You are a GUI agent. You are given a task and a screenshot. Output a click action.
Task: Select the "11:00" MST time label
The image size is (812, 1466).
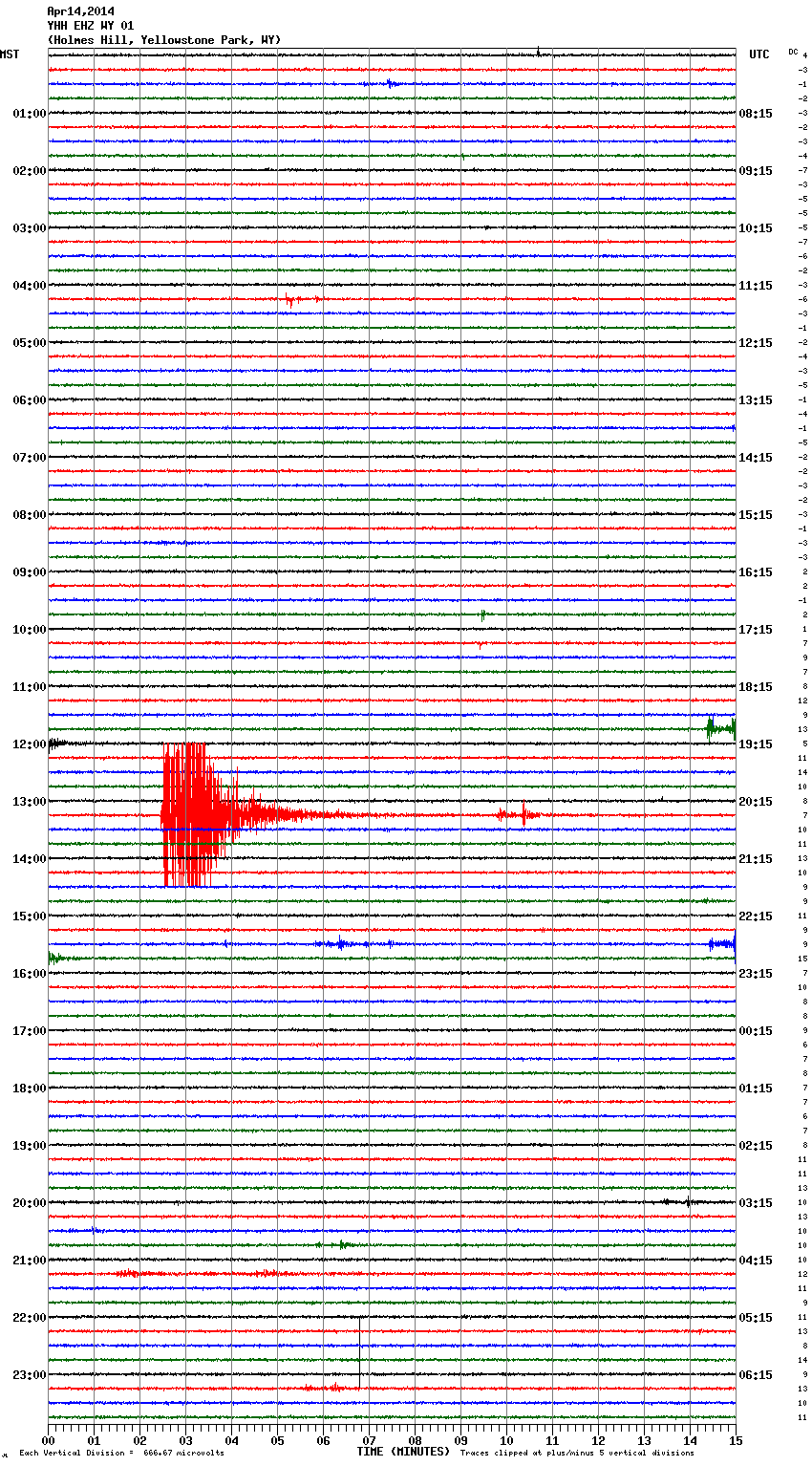coord(30,687)
